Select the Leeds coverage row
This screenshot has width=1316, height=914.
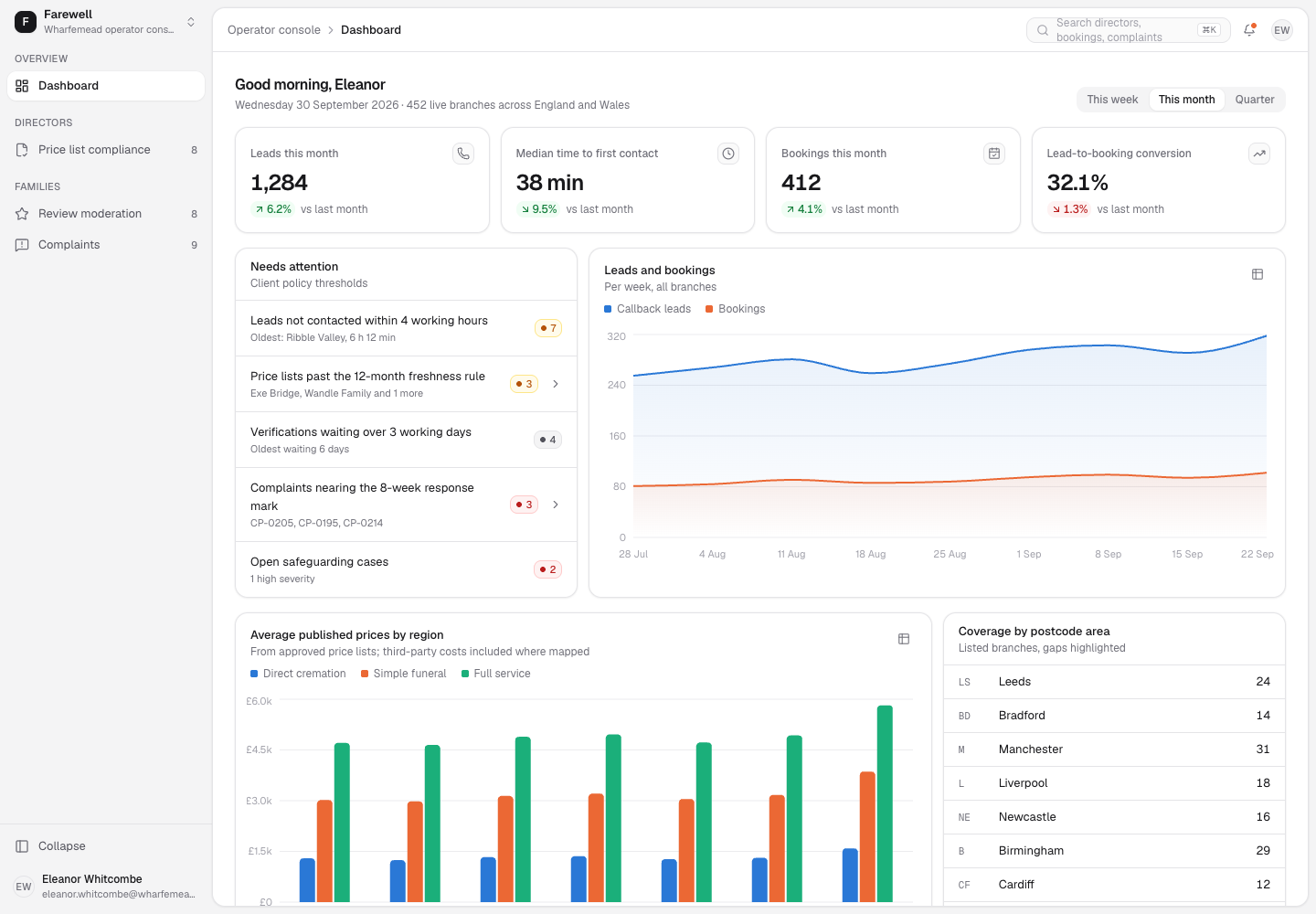click(1114, 682)
